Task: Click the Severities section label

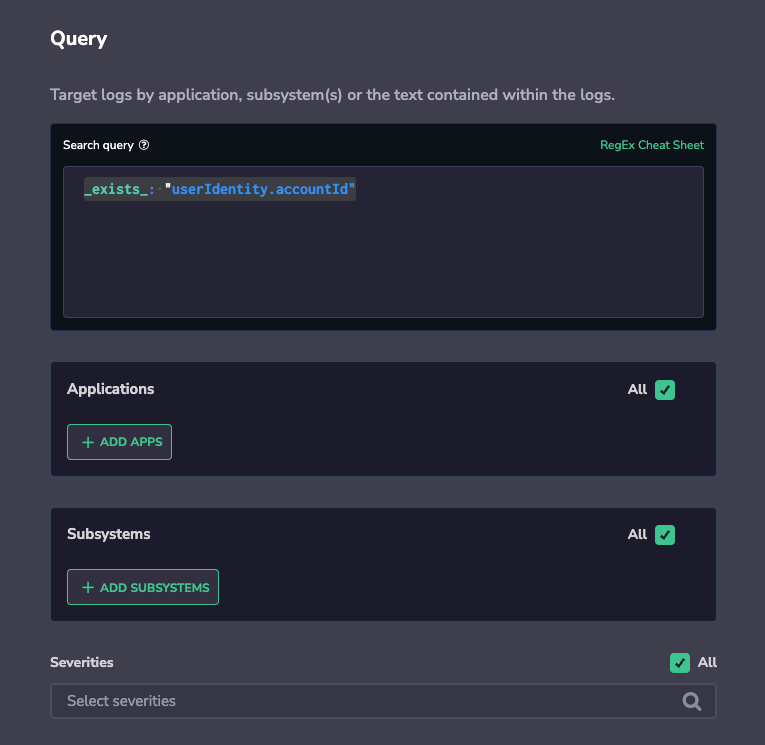Action: tap(82, 662)
